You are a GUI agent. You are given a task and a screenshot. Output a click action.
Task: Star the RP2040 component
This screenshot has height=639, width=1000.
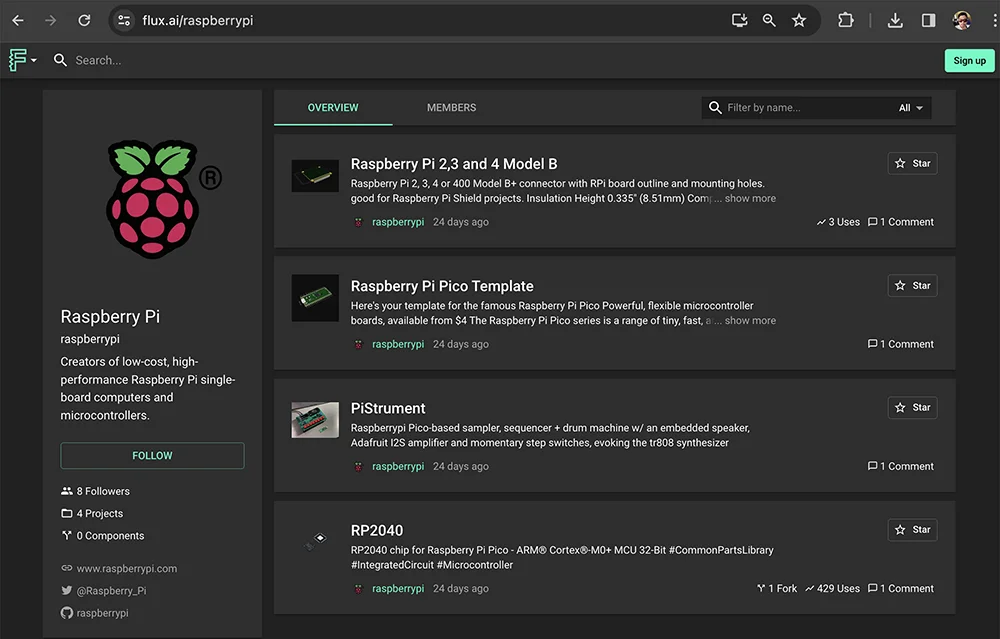[911, 529]
